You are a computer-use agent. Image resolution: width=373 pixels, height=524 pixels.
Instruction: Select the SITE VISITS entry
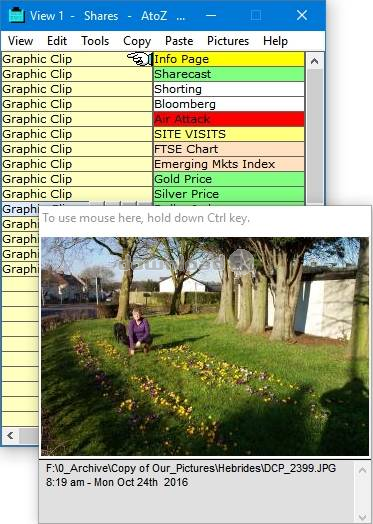(x=229, y=134)
